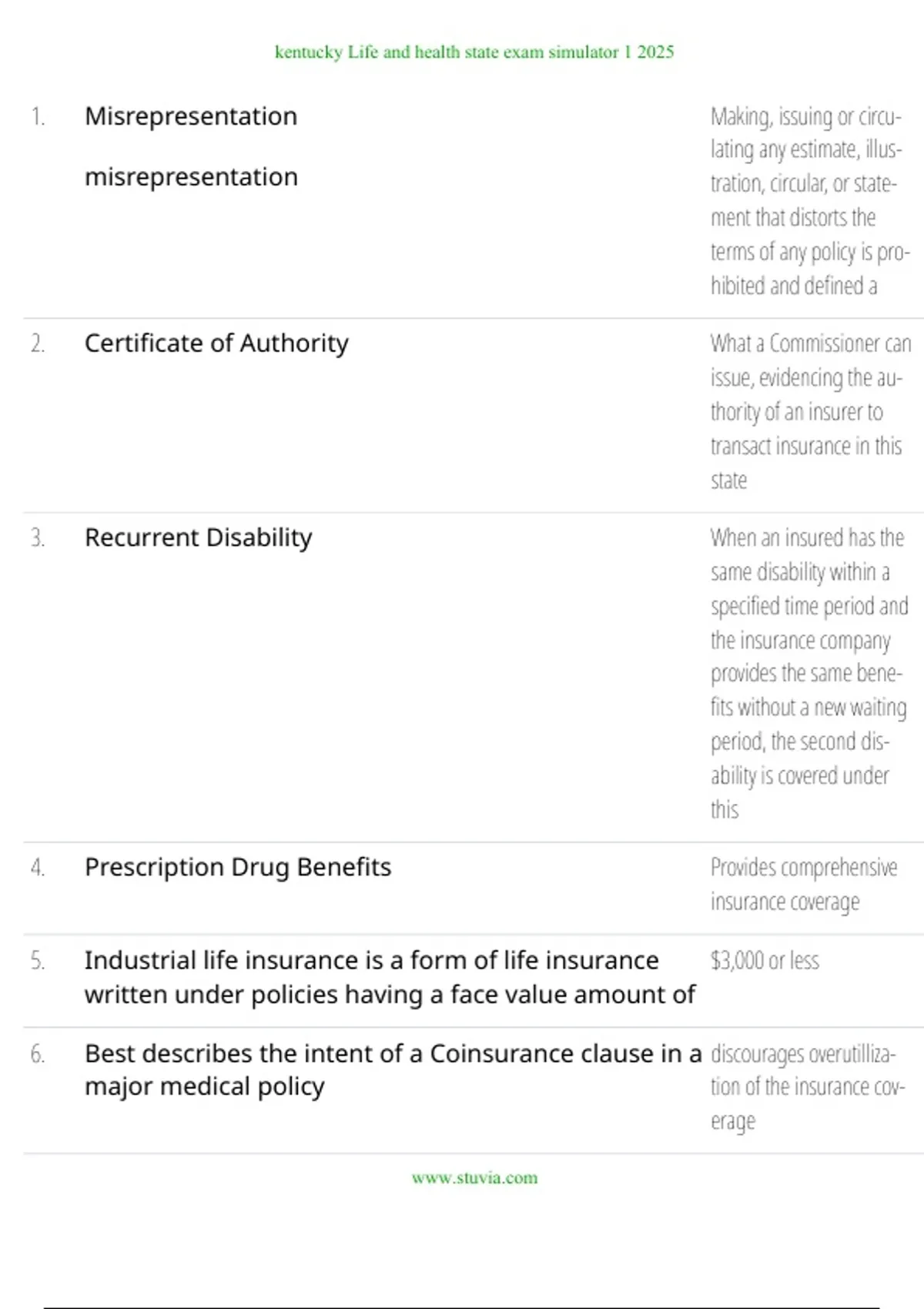
Task: Select the Certificate of Authority term
Action: tap(216, 343)
